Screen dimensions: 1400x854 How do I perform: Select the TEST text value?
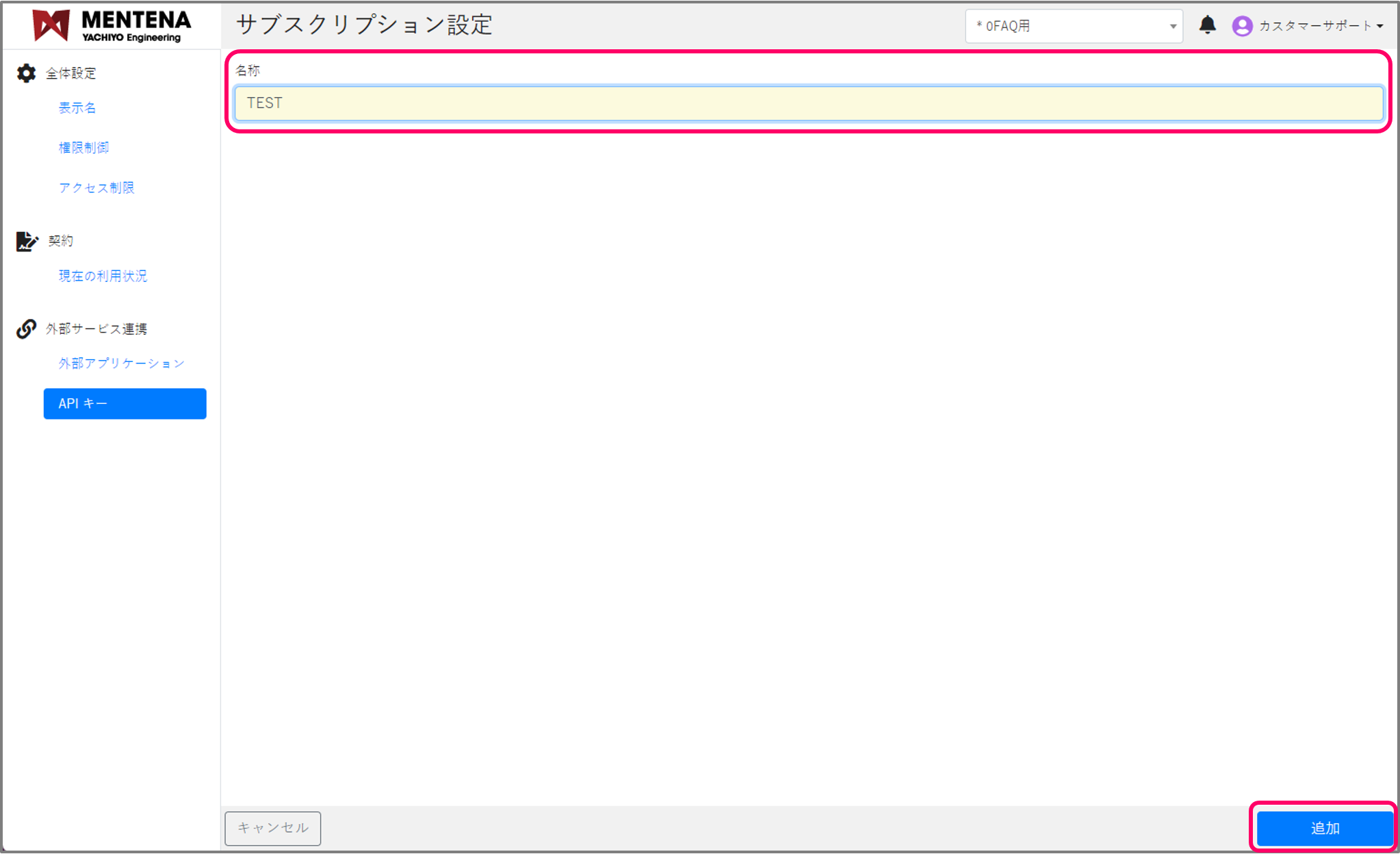click(x=265, y=103)
